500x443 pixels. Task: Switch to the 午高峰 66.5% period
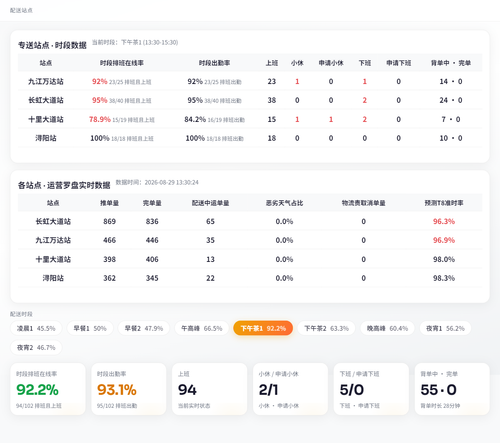point(202,328)
